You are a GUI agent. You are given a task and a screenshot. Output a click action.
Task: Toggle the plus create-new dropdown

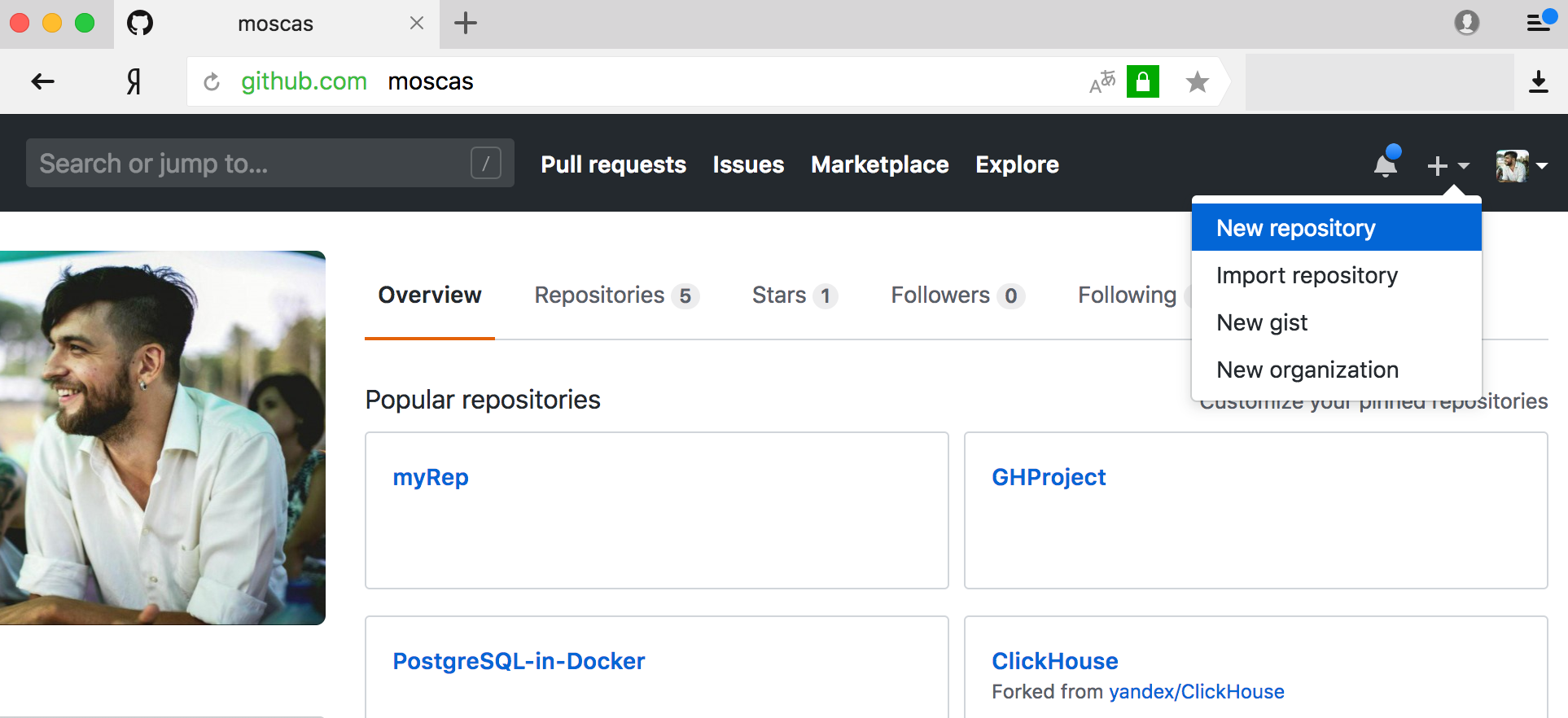pyautogui.click(x=1448, y=165)
